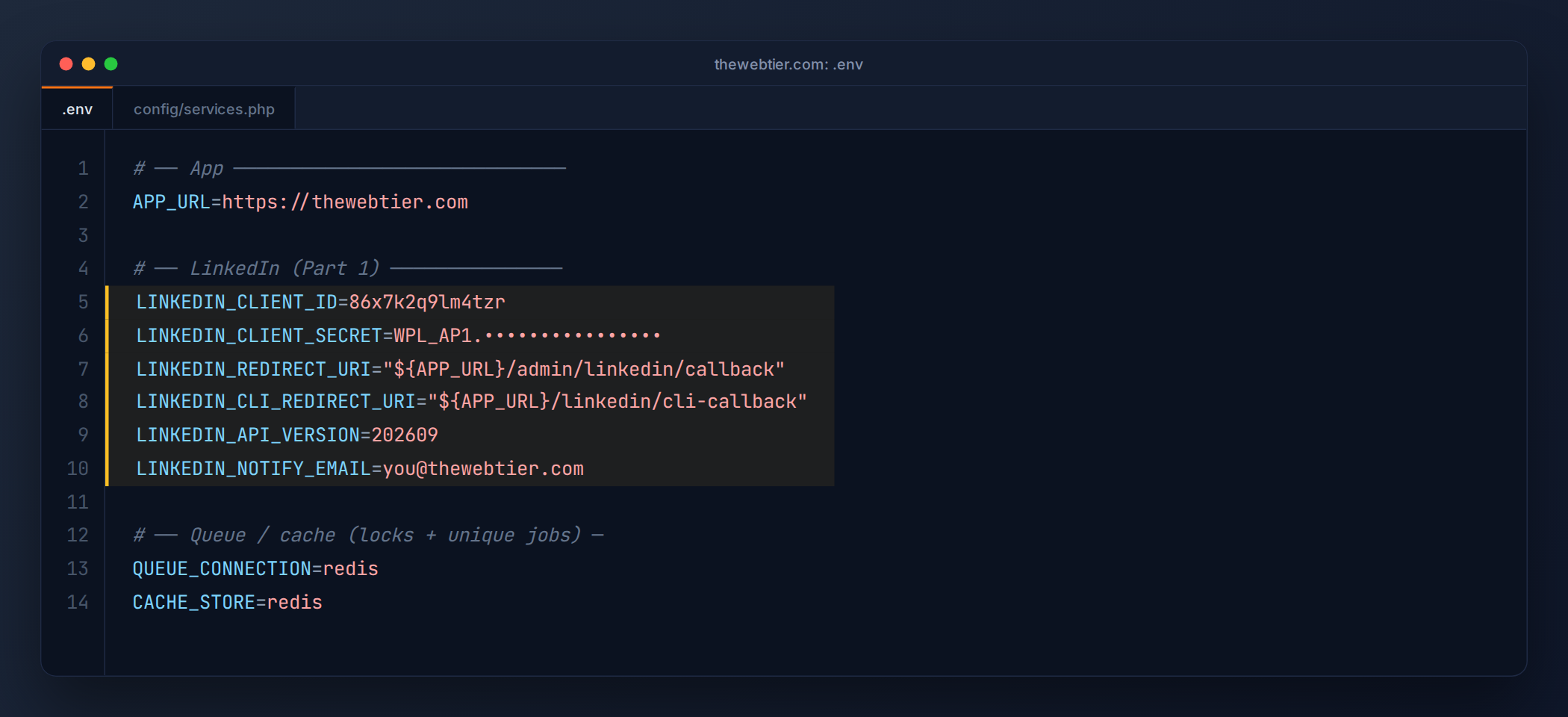Viewport: 1568px width, 717px height.
Task: Click line number 10 in gutter
Action: 78,469
